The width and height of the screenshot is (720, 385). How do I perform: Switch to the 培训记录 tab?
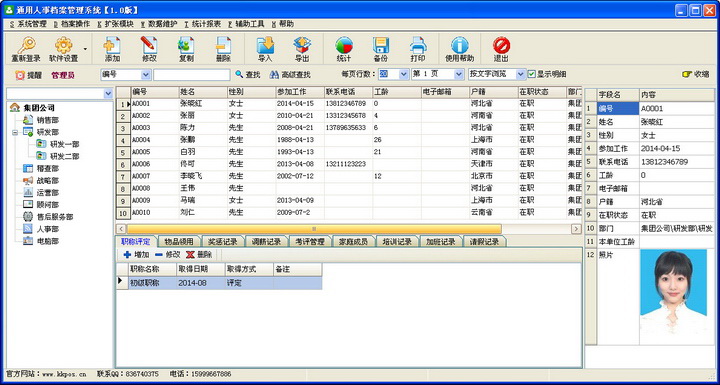pyautogui.click(x=397, y=242)
